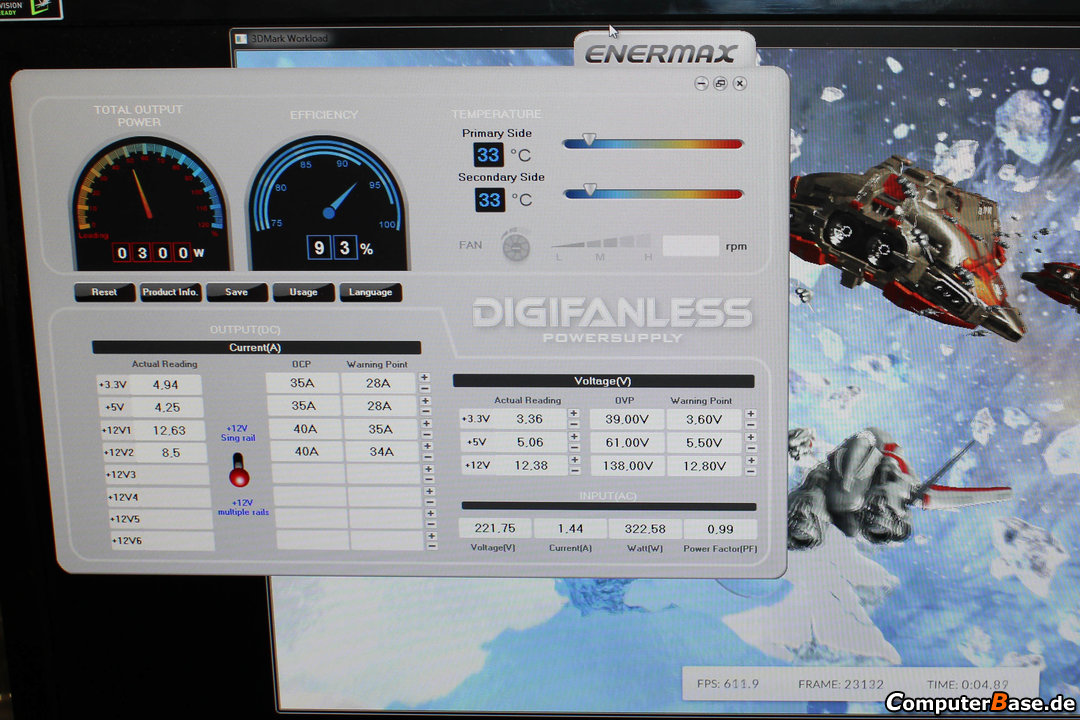Click the FAN spinner icon

pyautogui.click(x=515, y=246)
